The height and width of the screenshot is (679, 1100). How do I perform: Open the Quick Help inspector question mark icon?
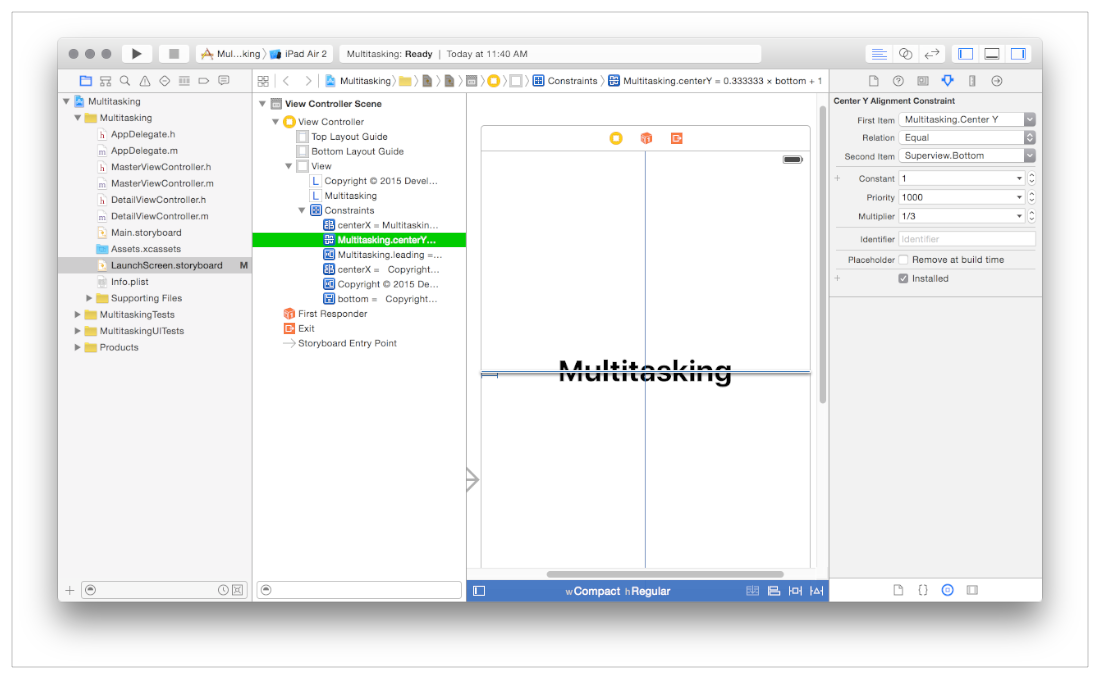point(898,81)
